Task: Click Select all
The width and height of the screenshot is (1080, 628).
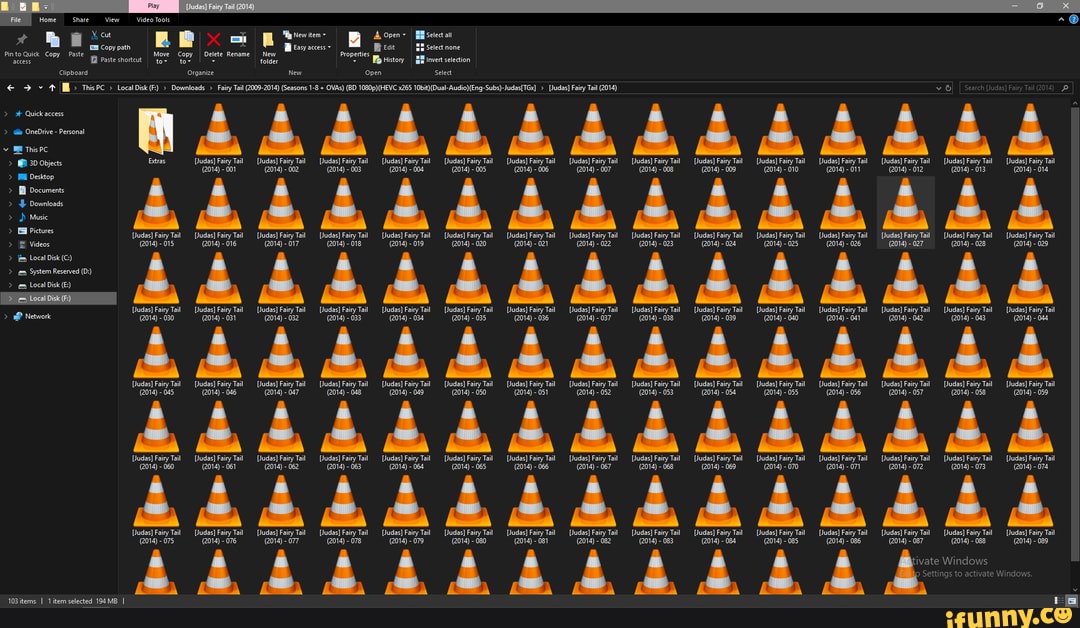Action: pyautogui.click(x=434, y=34)
